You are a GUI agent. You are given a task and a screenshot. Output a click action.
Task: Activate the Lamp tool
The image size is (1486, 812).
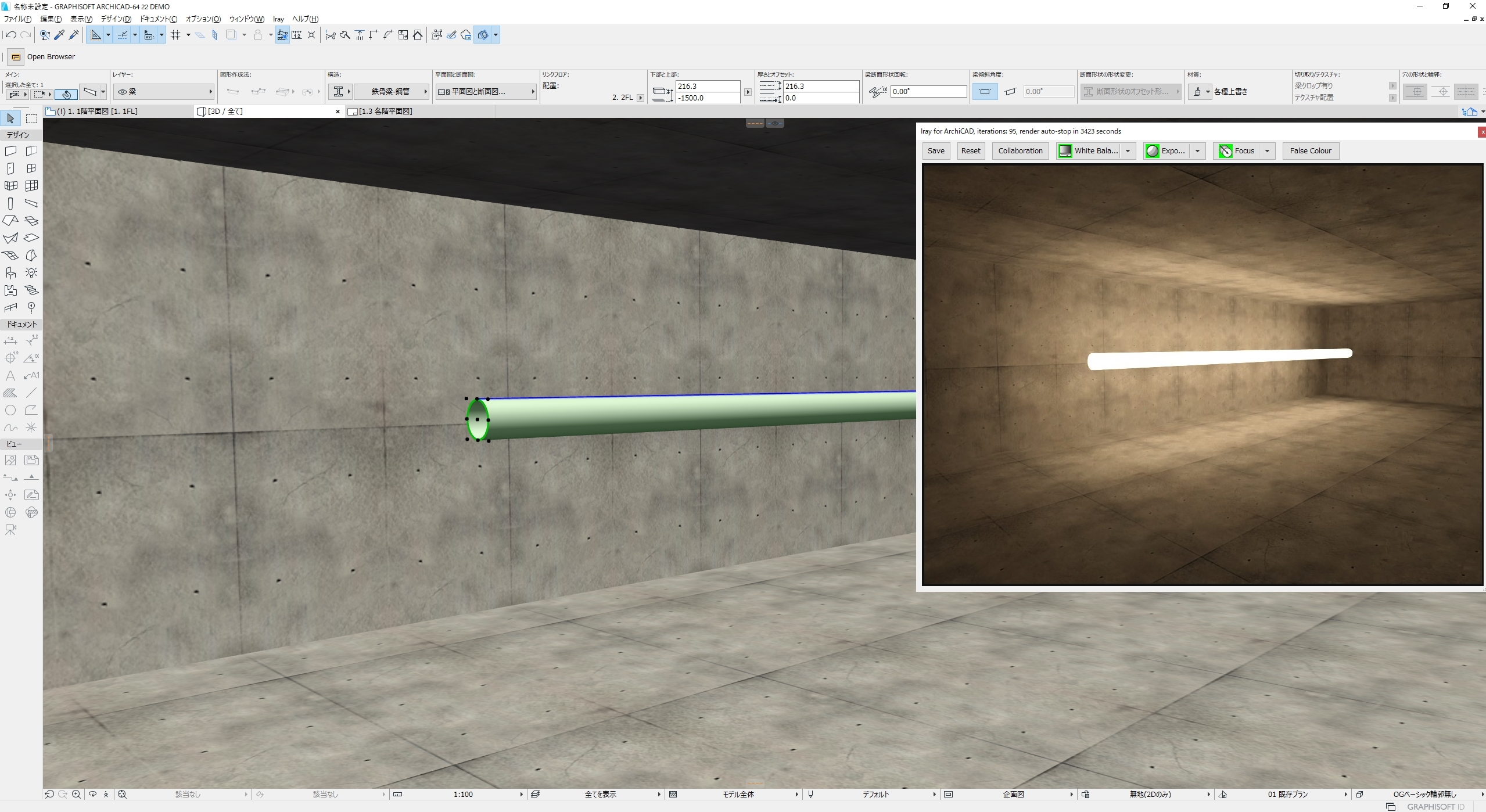pos(31,273)
